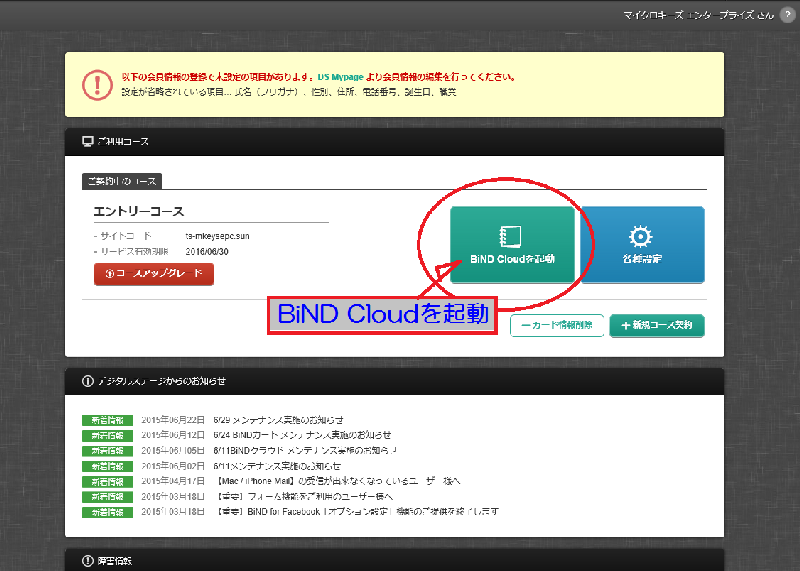Click the 新着情報 badge on the first news row
800x571 pixels.
point(107,420)
